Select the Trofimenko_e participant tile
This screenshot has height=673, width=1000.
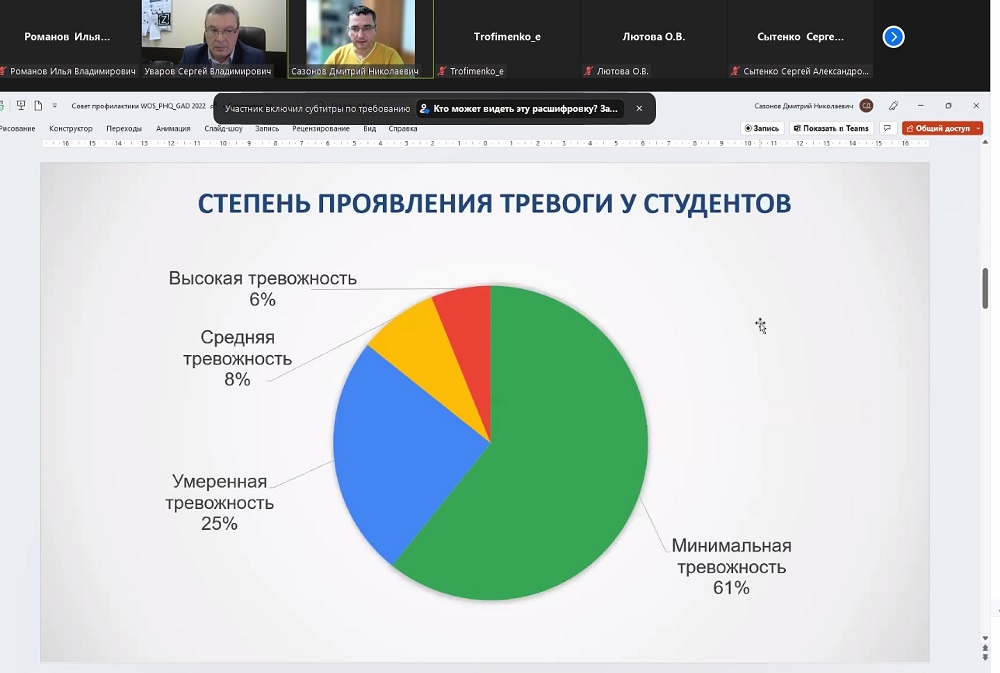[x=507, y=38]
